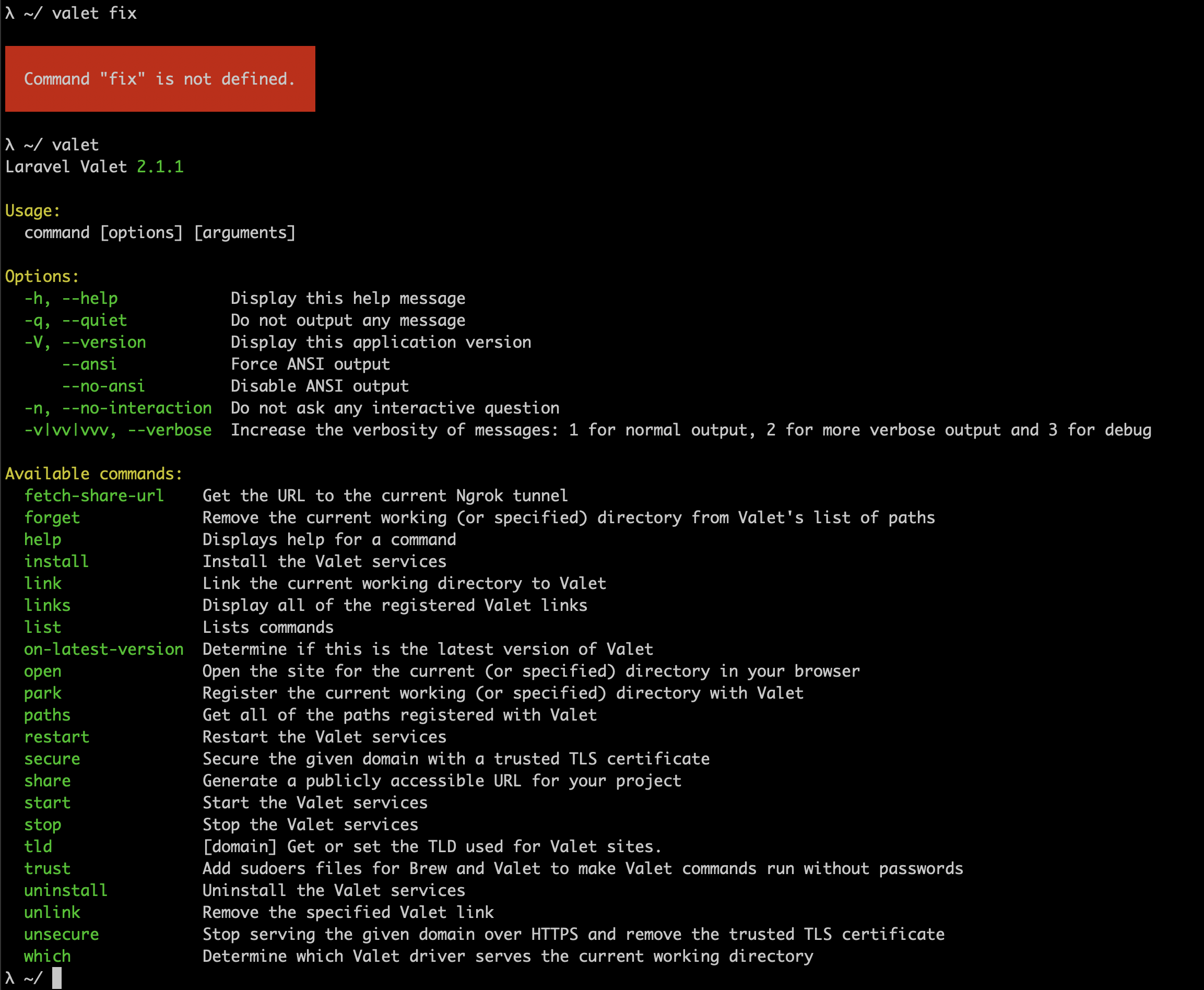1204x990 pixels.
Task: Click the "Available commands:" heading
Action: click(94, 474)
